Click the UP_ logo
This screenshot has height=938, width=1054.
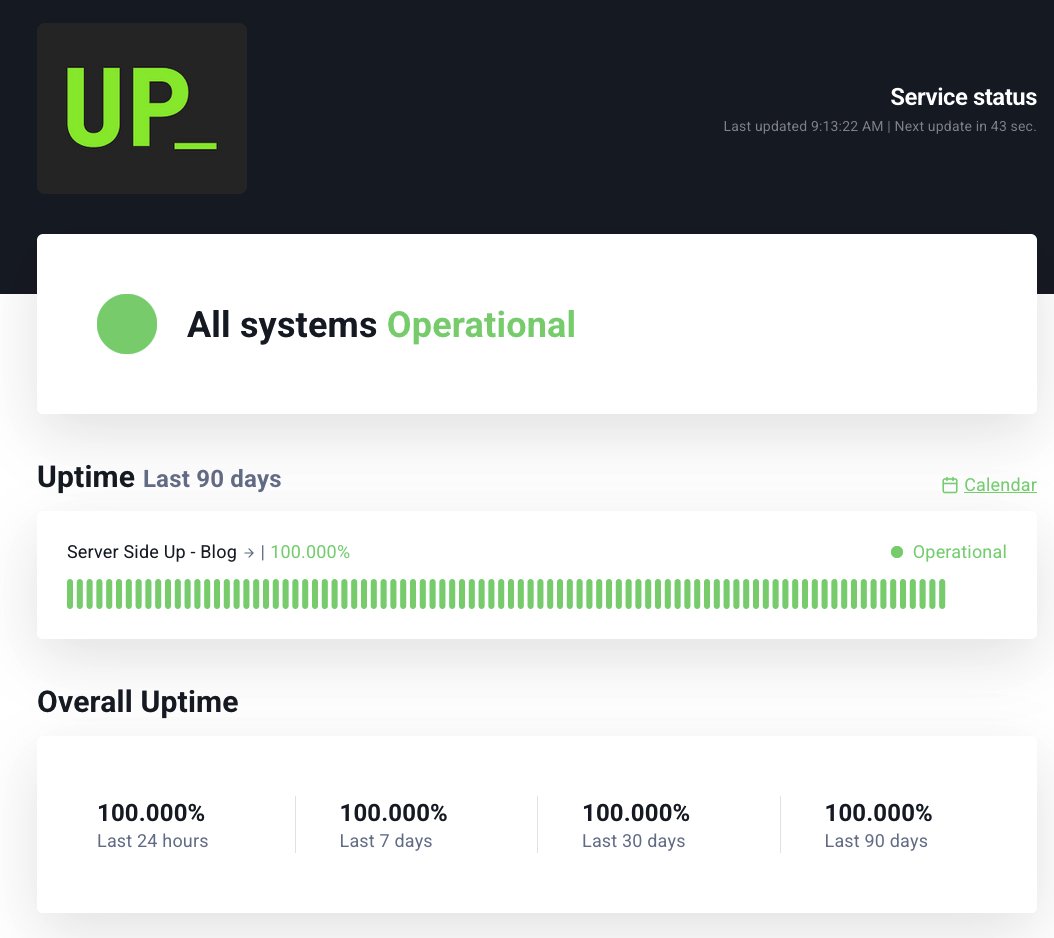tap(142, 108)
